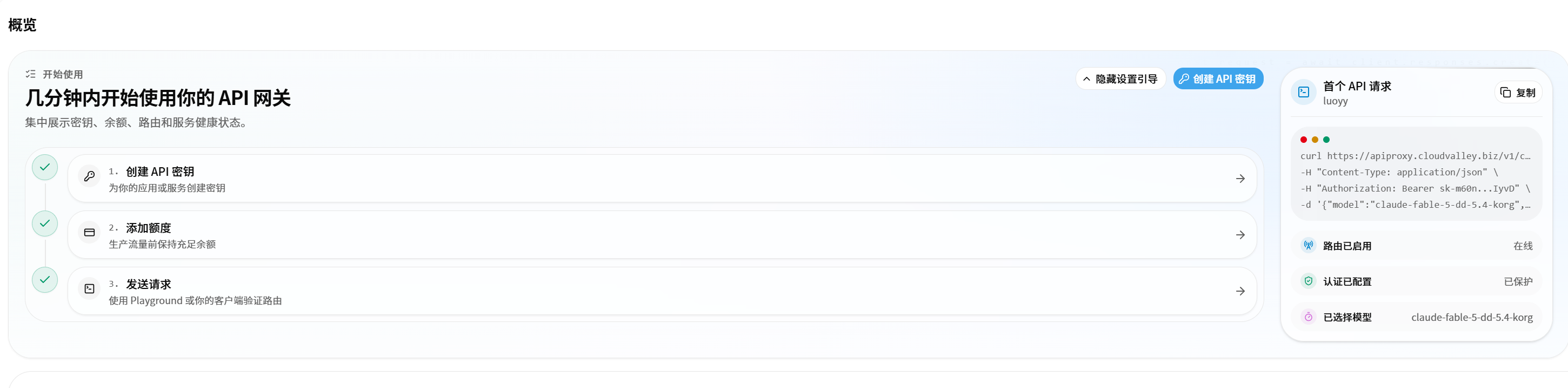Click the terminal icon next to 首个 API 请求

click(x=1303, y=93)
